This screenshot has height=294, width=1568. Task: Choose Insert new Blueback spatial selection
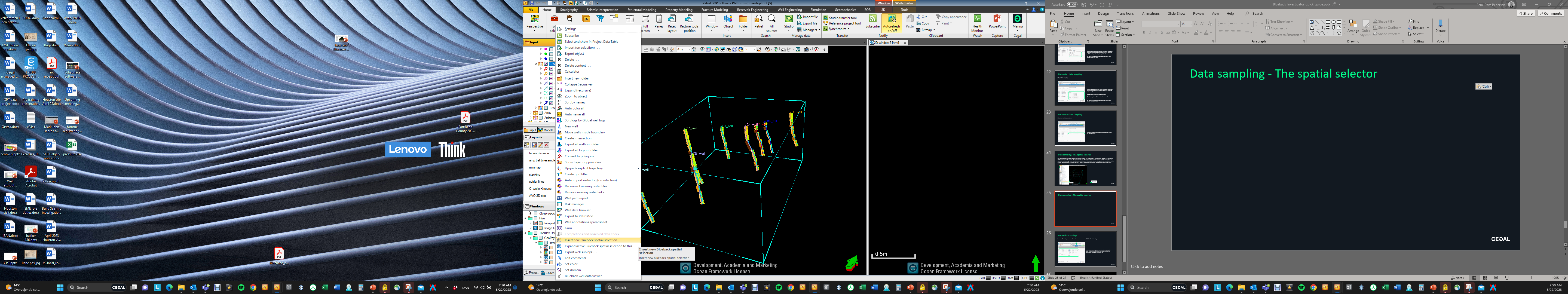590,240
